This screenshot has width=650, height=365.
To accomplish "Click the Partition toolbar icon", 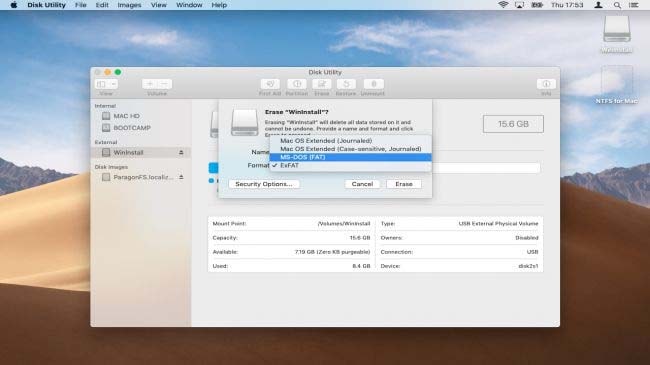I will pyautogui.click(x=297, y=84).
